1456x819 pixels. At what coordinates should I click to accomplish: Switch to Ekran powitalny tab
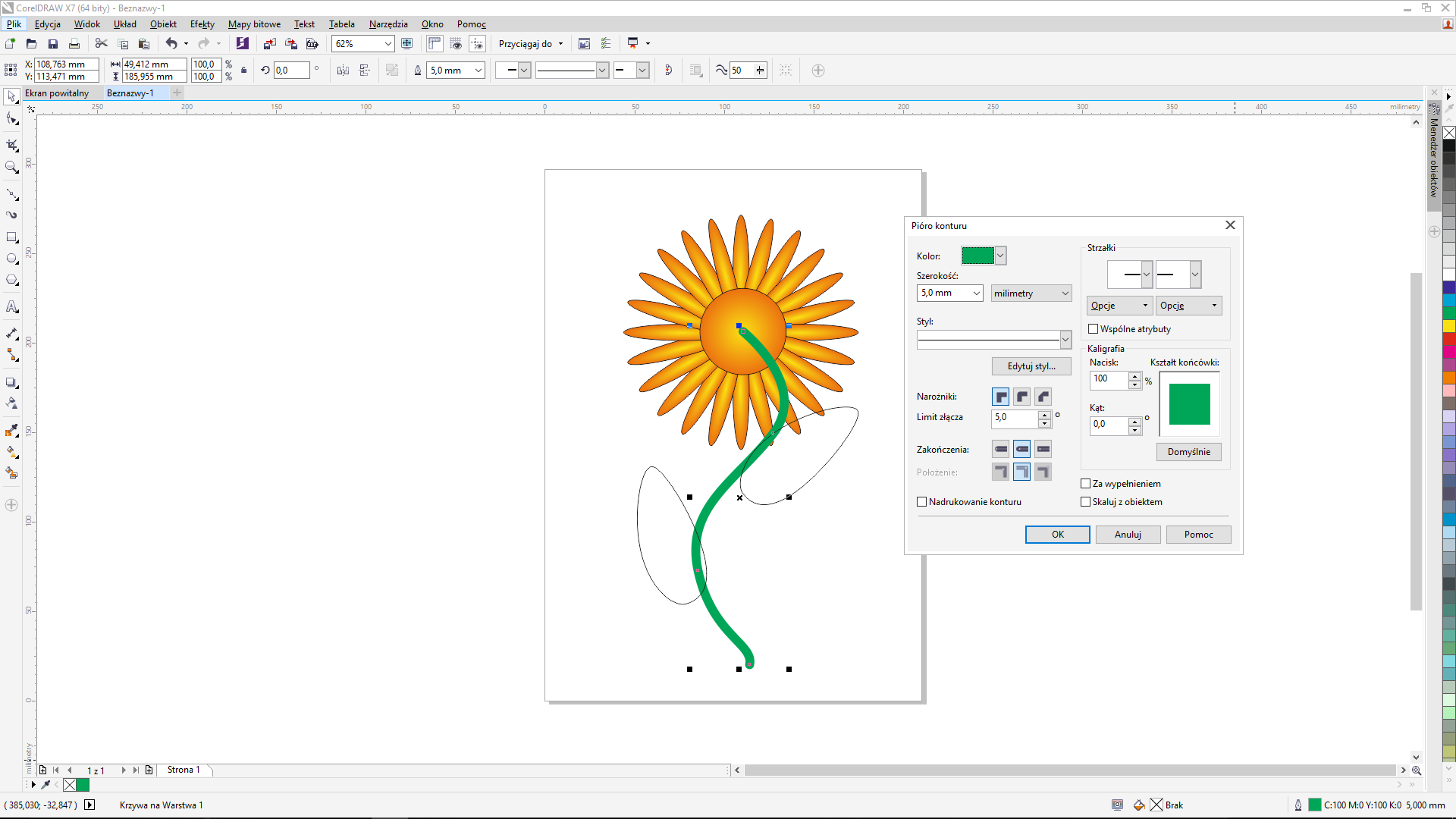point(57,93)
